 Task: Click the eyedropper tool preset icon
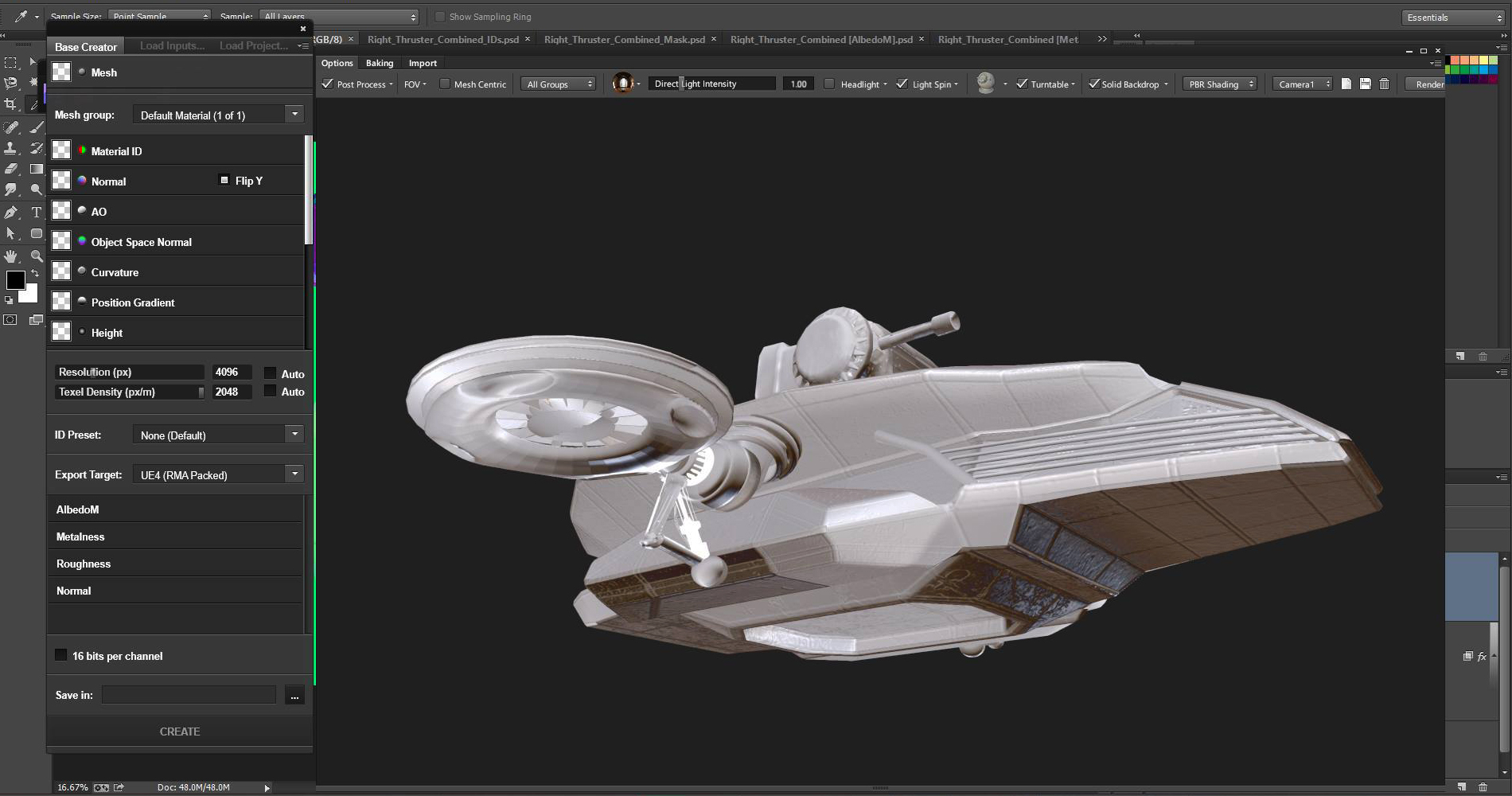tap(21, 16)
